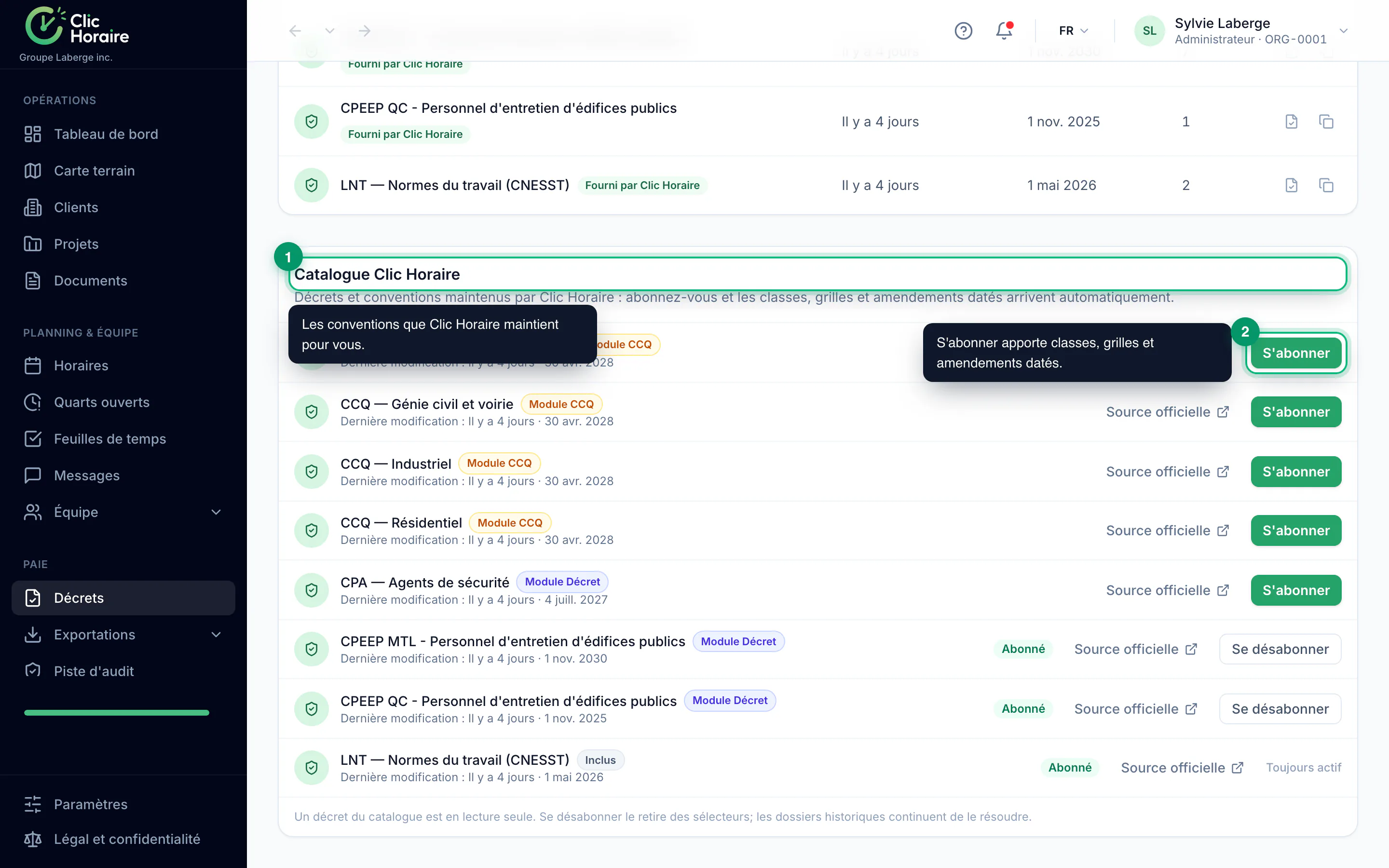The height and width of the screenshot is (868, 1389).
Task: Open the FR language dropdown
Action: 1073,31
